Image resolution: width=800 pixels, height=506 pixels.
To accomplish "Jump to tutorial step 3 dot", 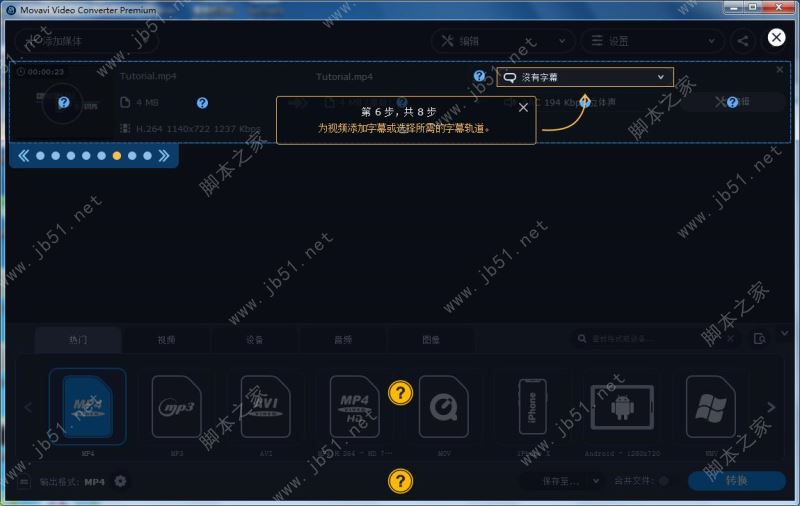I will 71,156.
